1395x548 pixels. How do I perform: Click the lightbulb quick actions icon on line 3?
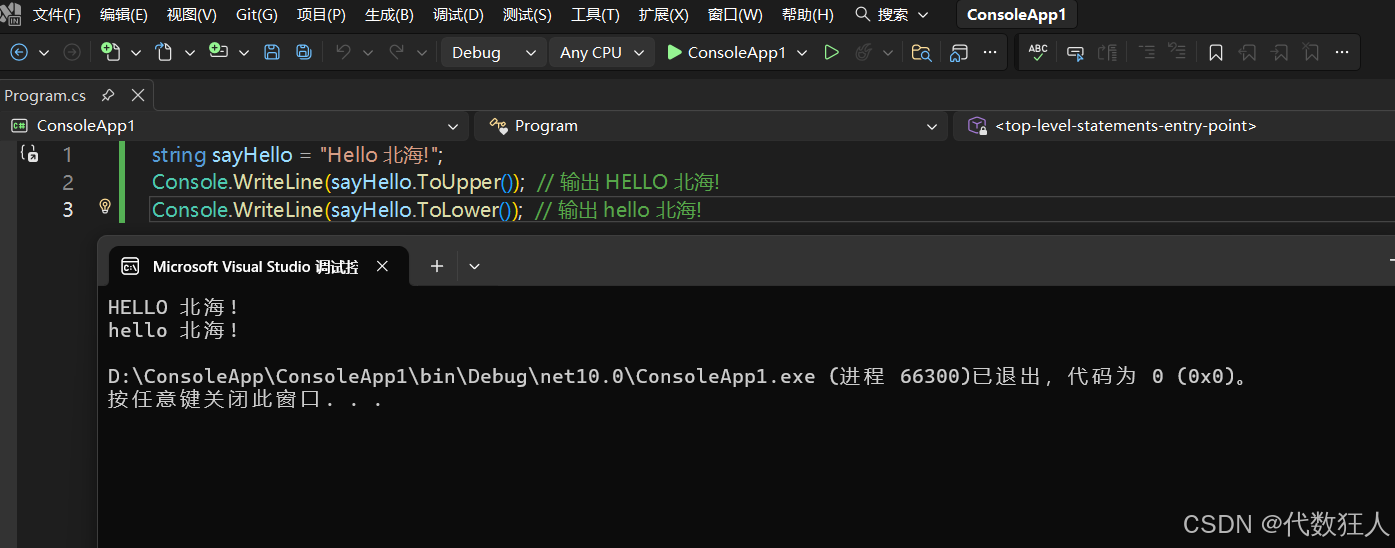[x=105, y=207]
